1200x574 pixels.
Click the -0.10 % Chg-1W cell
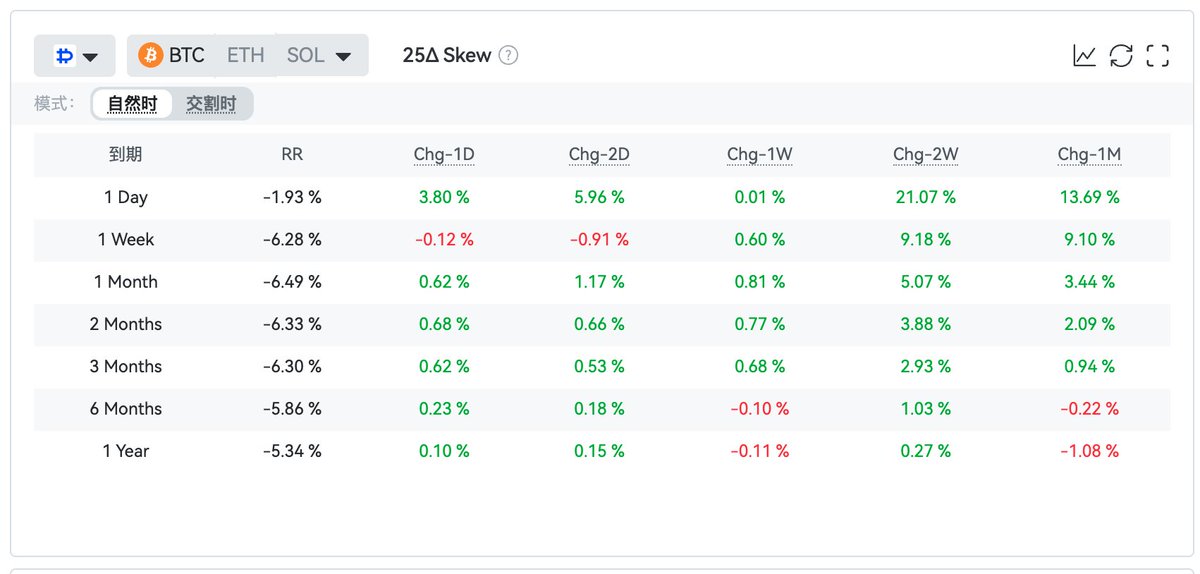pyautogui.click(x=759, y=409)
